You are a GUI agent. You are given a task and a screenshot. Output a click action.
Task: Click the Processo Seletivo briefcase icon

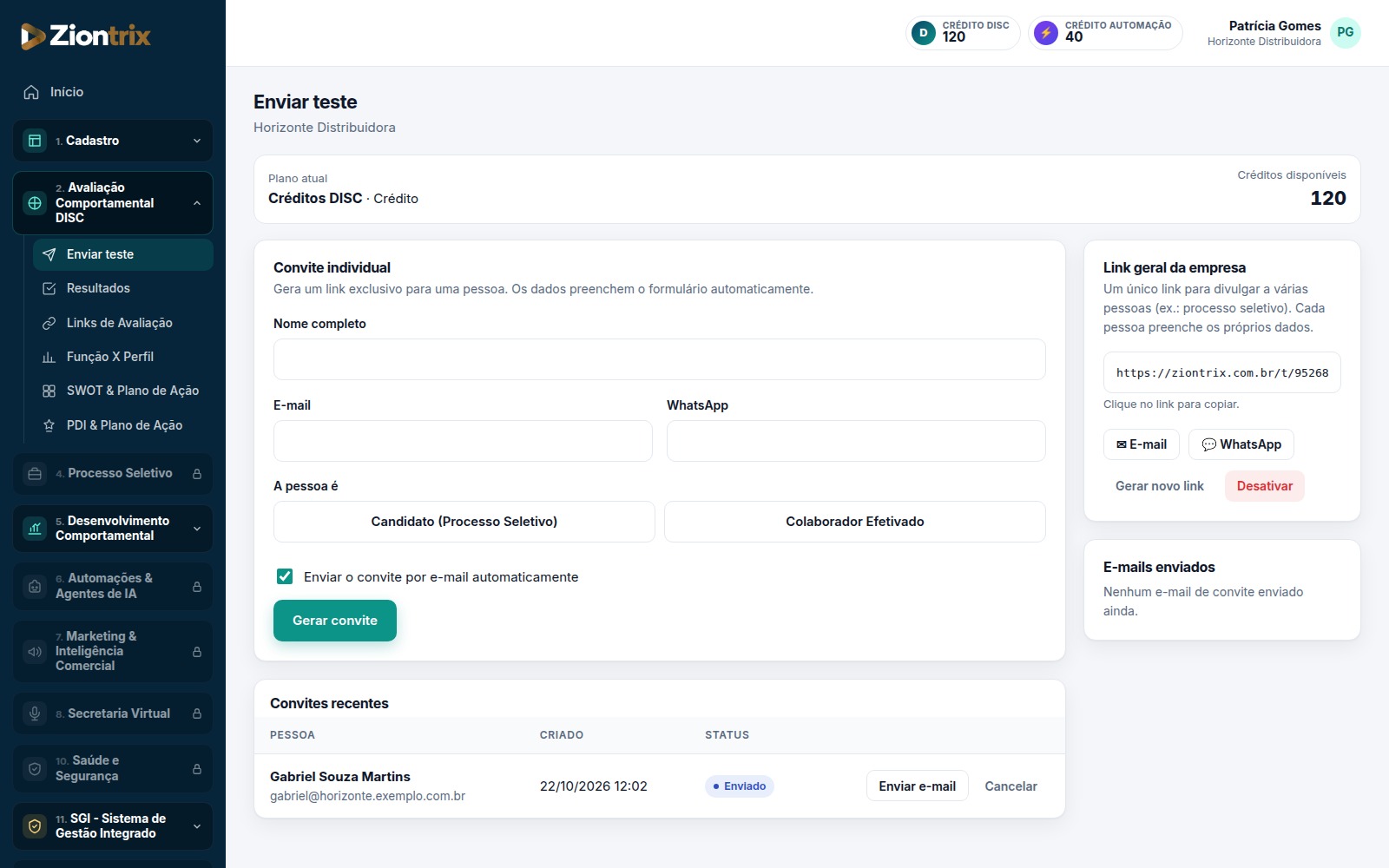35,474
